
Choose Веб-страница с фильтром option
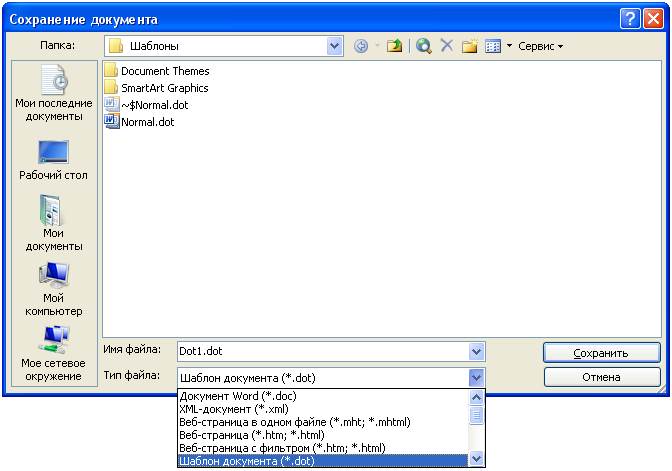(323, 448)
